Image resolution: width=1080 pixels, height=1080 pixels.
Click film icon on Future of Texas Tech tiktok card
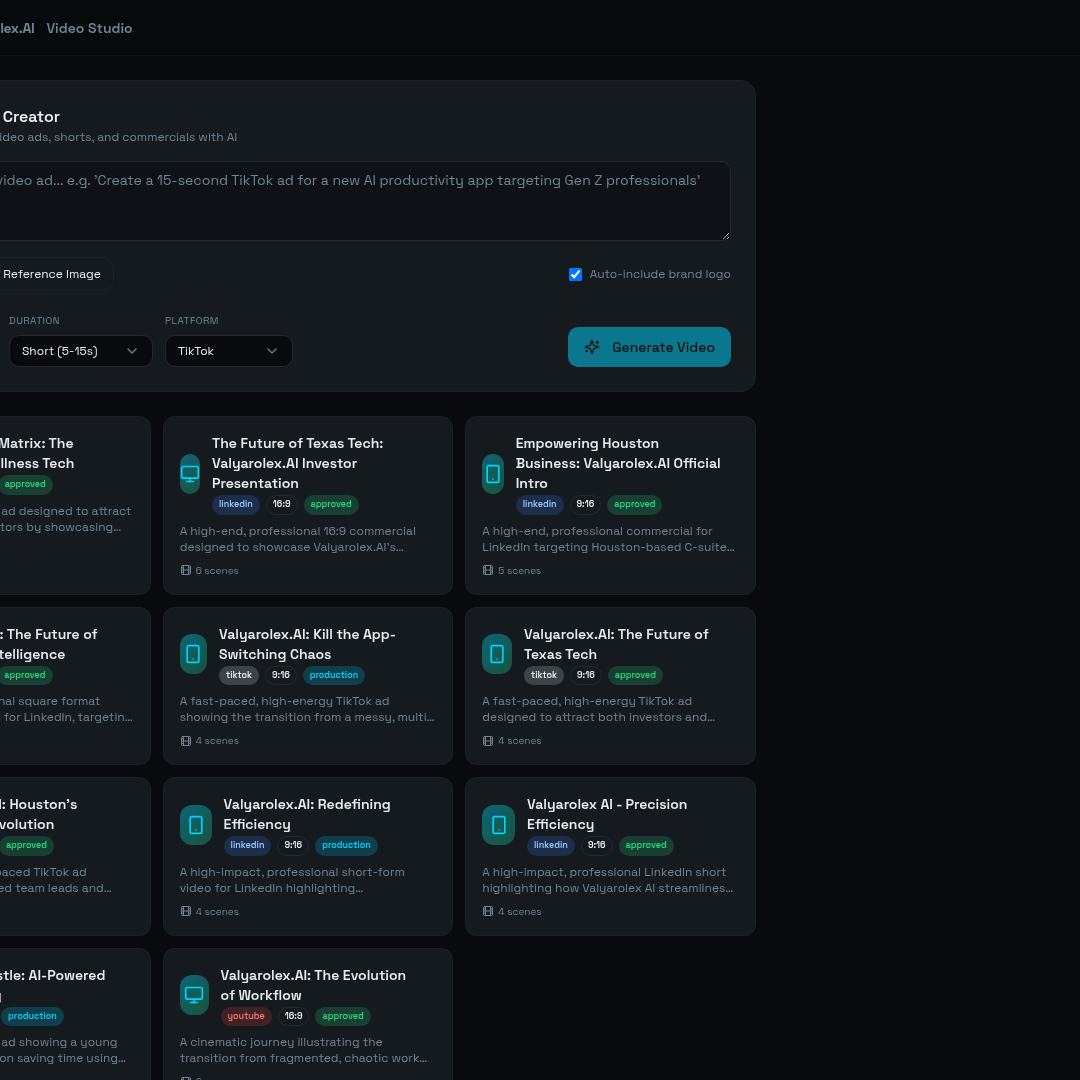(x=488, y=741)
